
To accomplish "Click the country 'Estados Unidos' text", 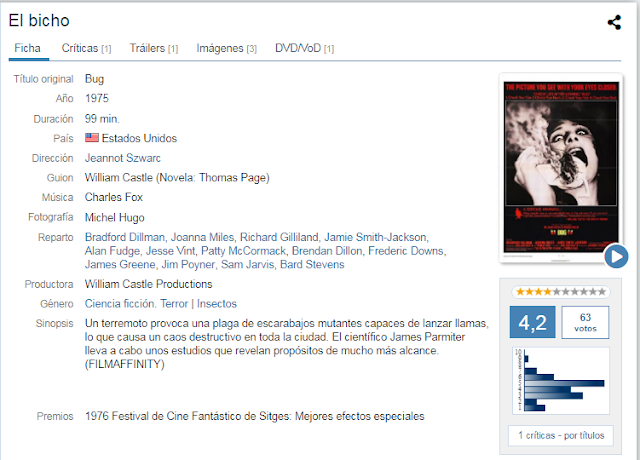I will click(x=139, y=138).
